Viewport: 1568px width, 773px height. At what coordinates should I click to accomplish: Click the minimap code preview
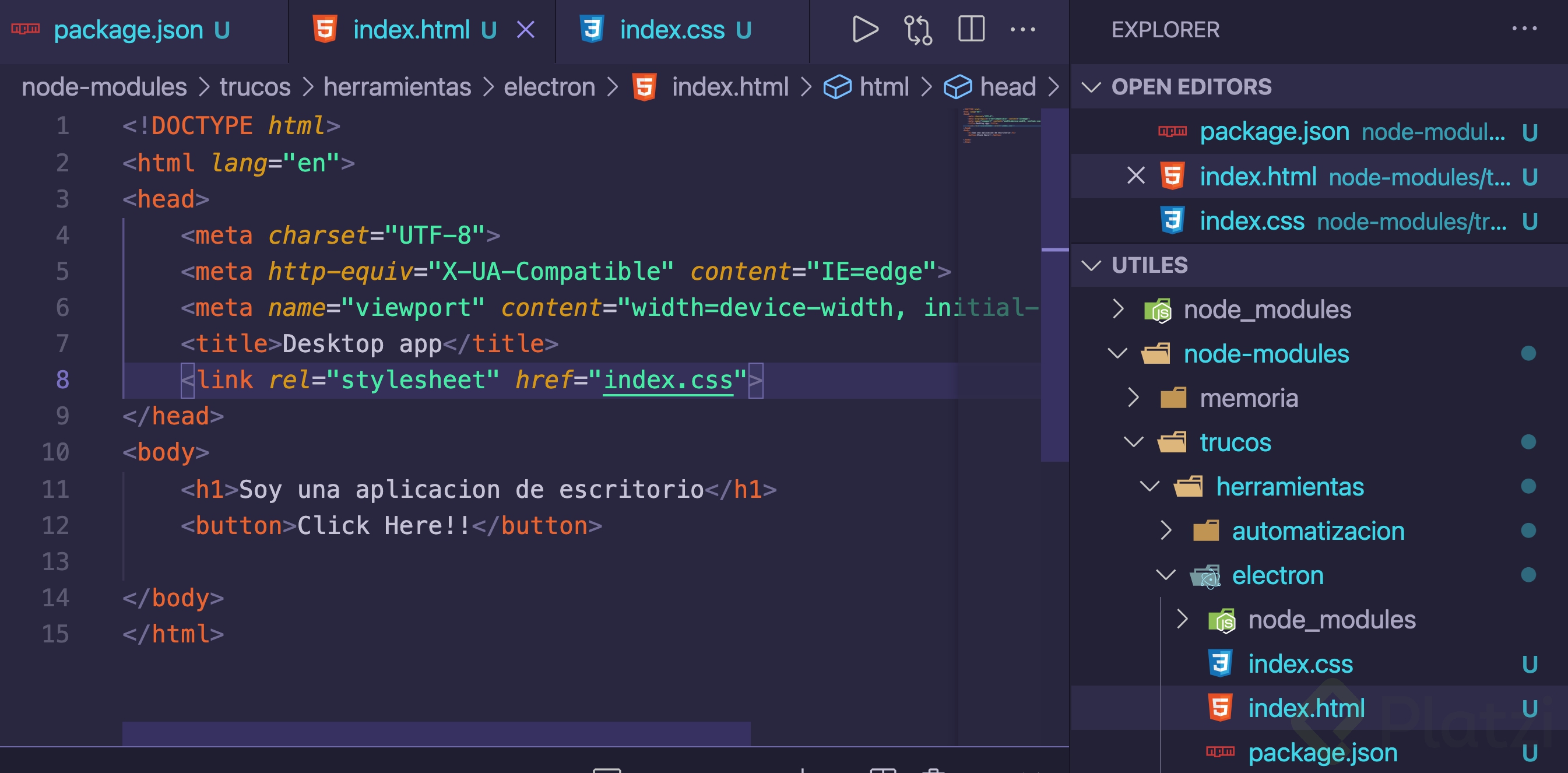[1000, 125]
